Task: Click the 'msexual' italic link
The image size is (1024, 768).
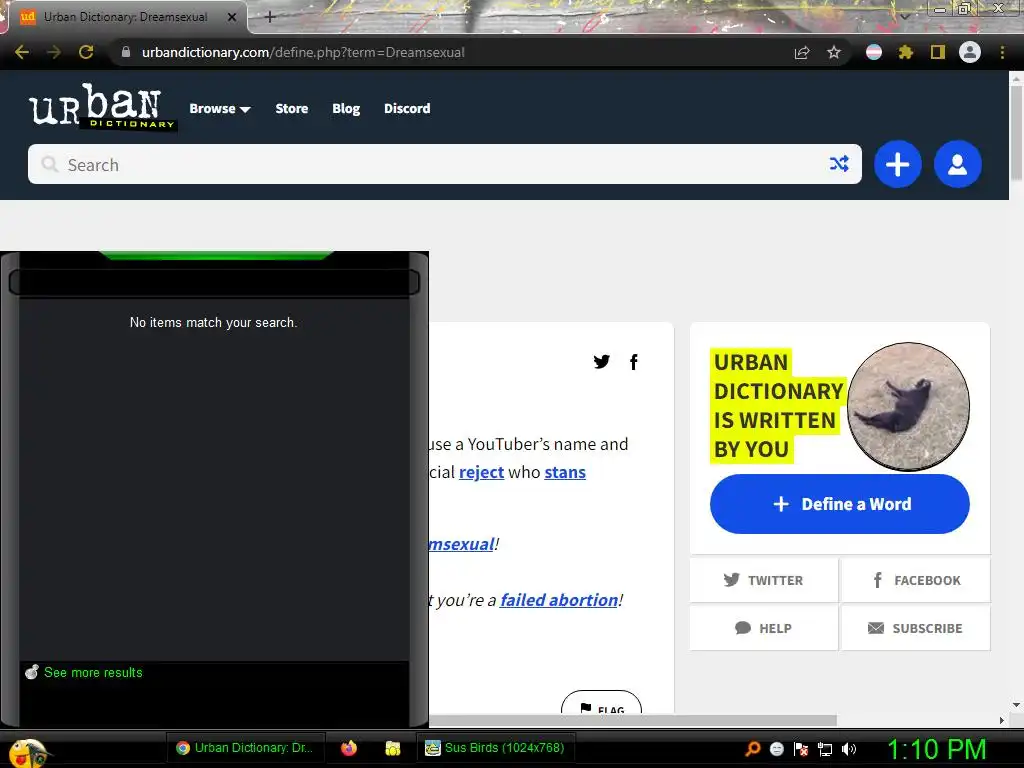Action: point(461,544)
